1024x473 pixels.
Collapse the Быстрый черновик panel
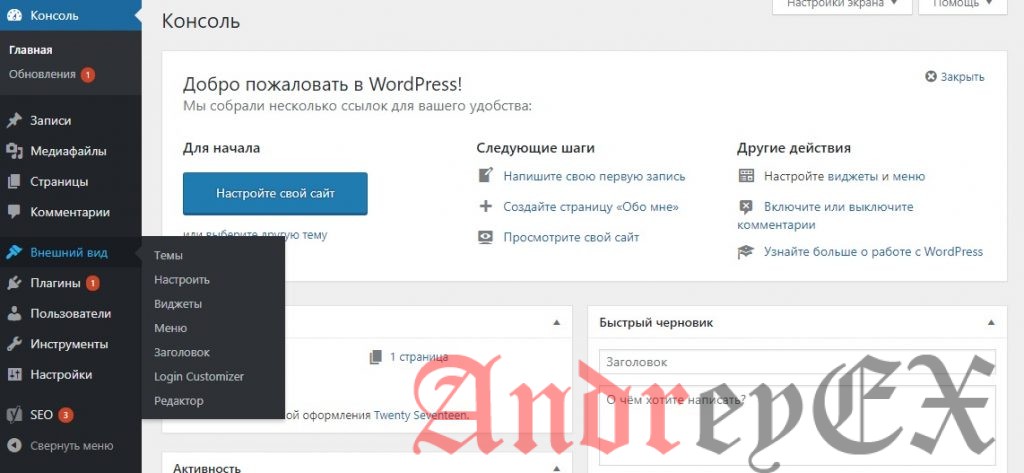click(x=991, y=323)
